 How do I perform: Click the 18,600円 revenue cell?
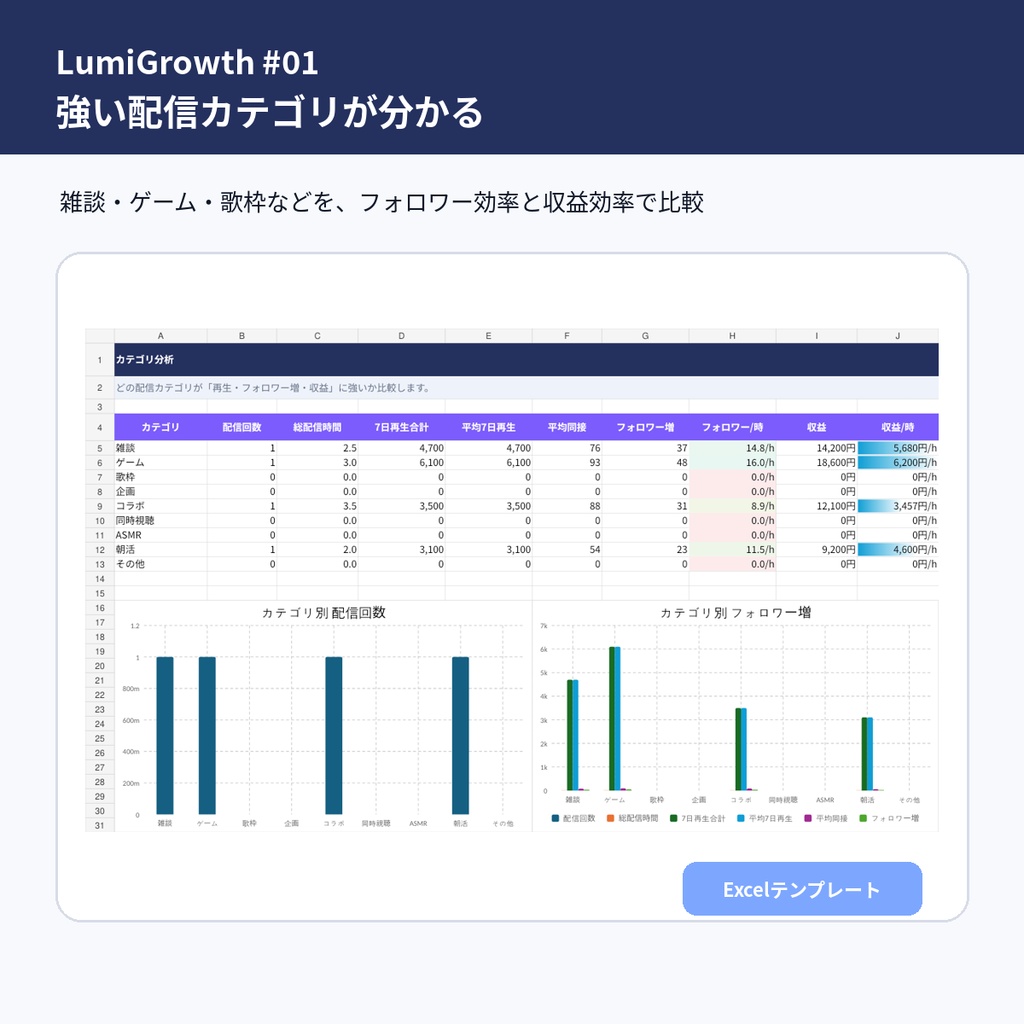(816, 462)
